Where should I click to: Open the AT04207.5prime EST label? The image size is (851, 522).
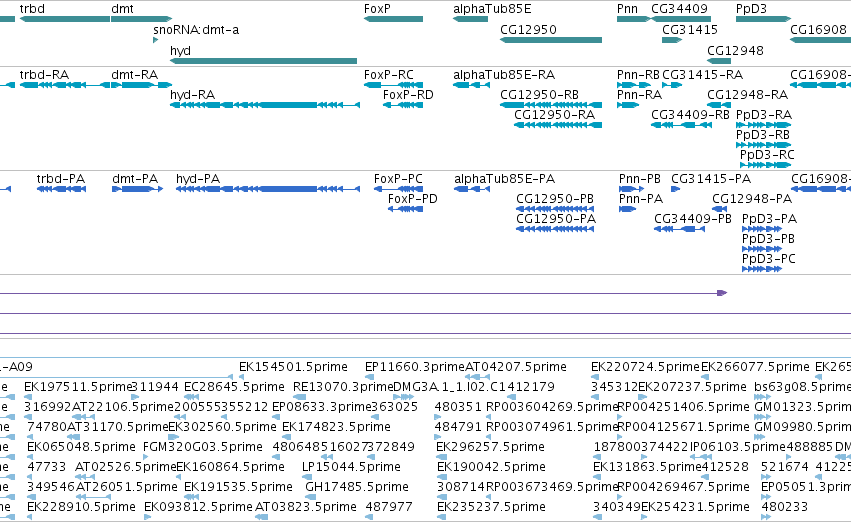(516, 367)
